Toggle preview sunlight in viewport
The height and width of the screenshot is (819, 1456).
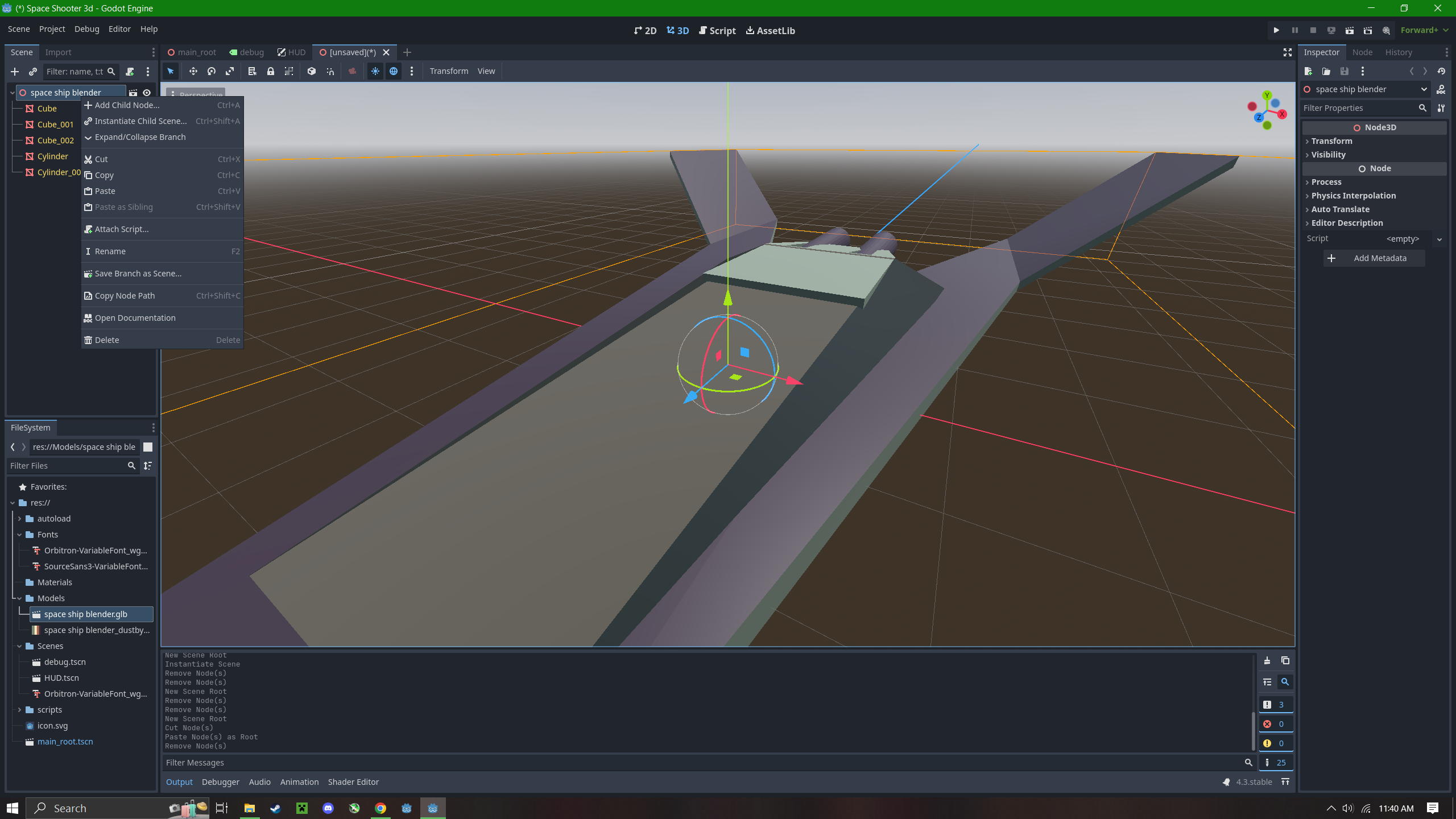pyautogui.click(x=375, y=71)
